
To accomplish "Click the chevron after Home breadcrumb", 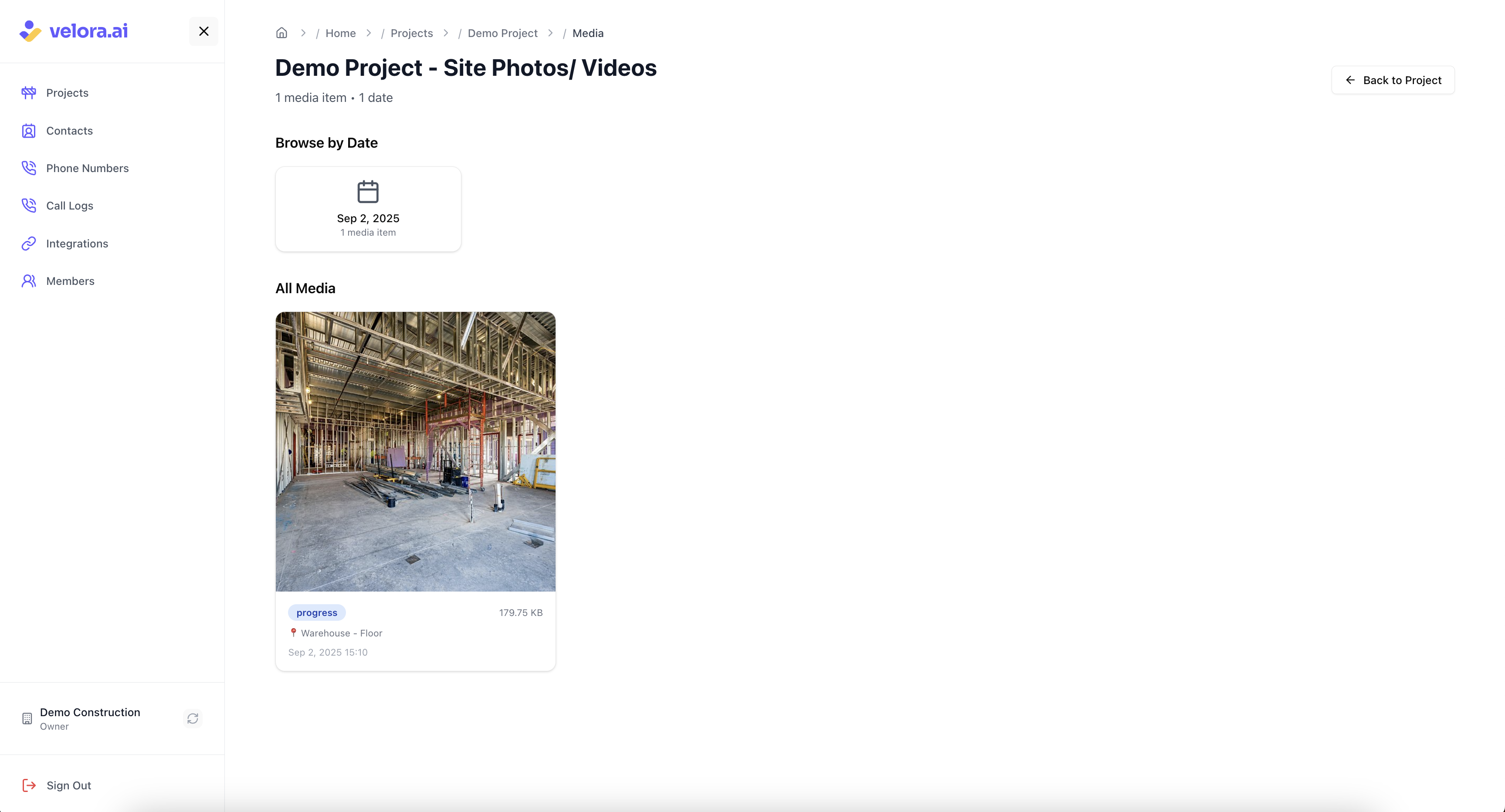I will (369, 33).
